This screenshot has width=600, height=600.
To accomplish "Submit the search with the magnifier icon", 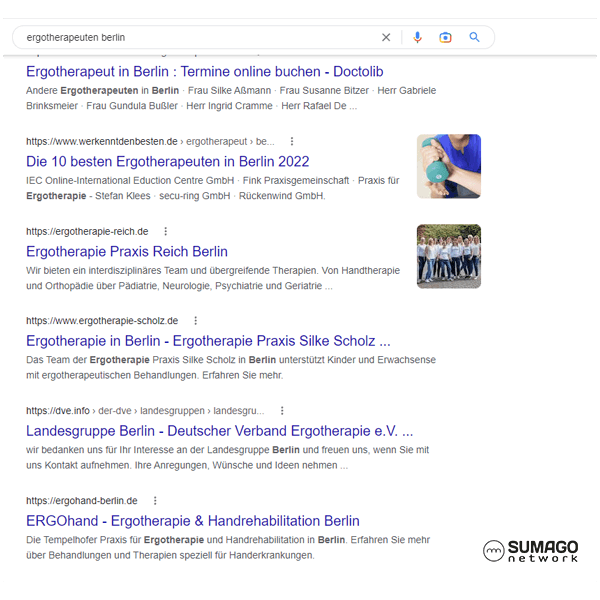I will (x=474, y=37).
